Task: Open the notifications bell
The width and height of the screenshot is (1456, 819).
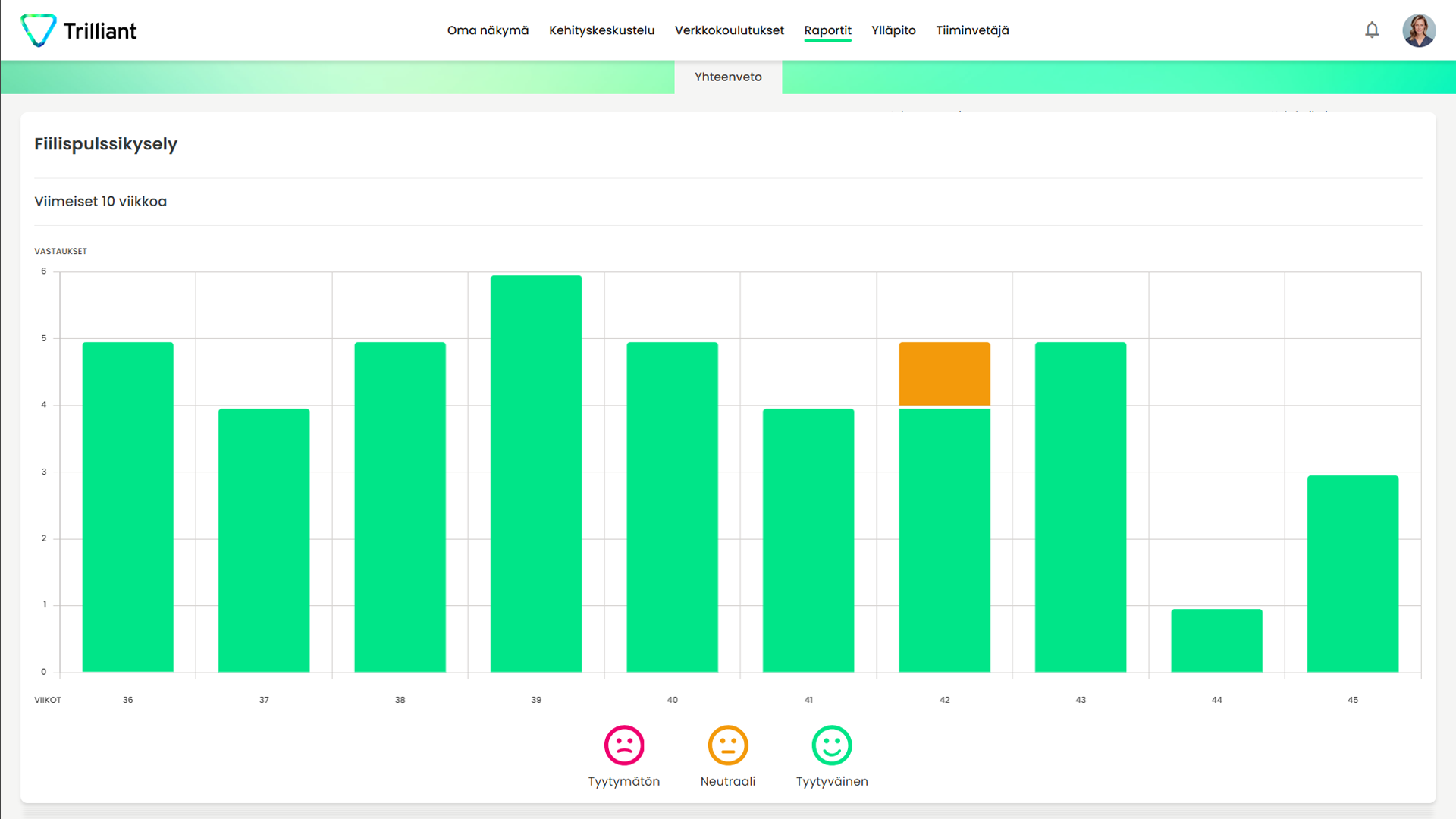Action: tap(1372, 30)
